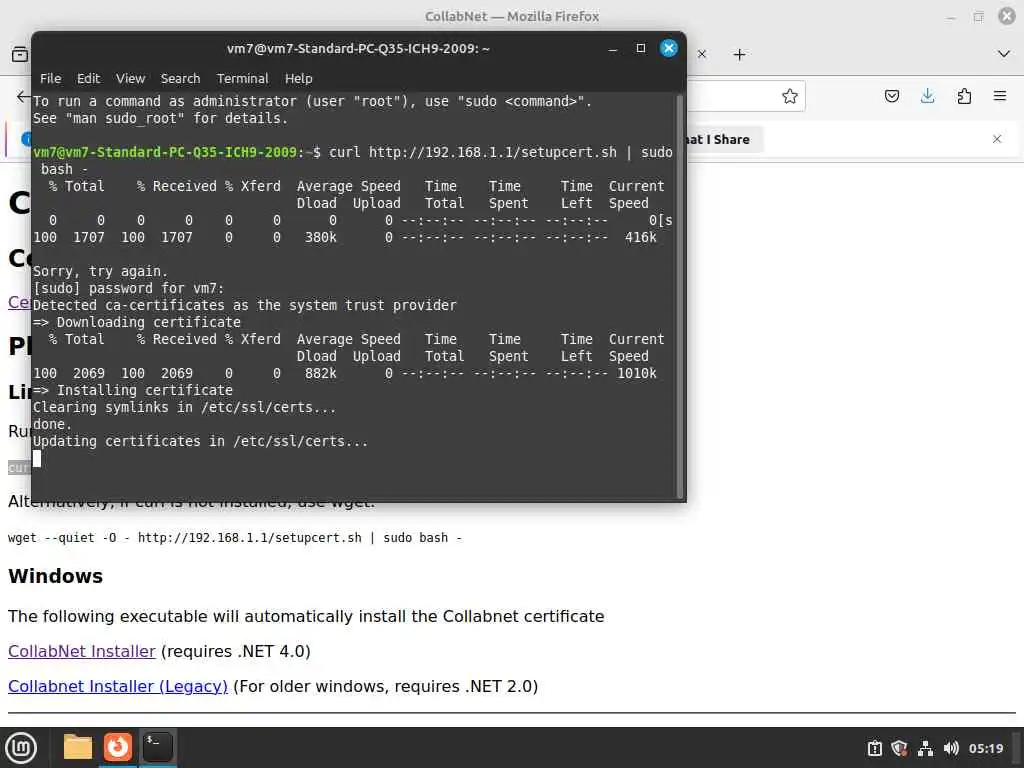Open the clock showing 05:19
Screen dimensions: 1024x768
pyautogui.click(x=985, y=748)
